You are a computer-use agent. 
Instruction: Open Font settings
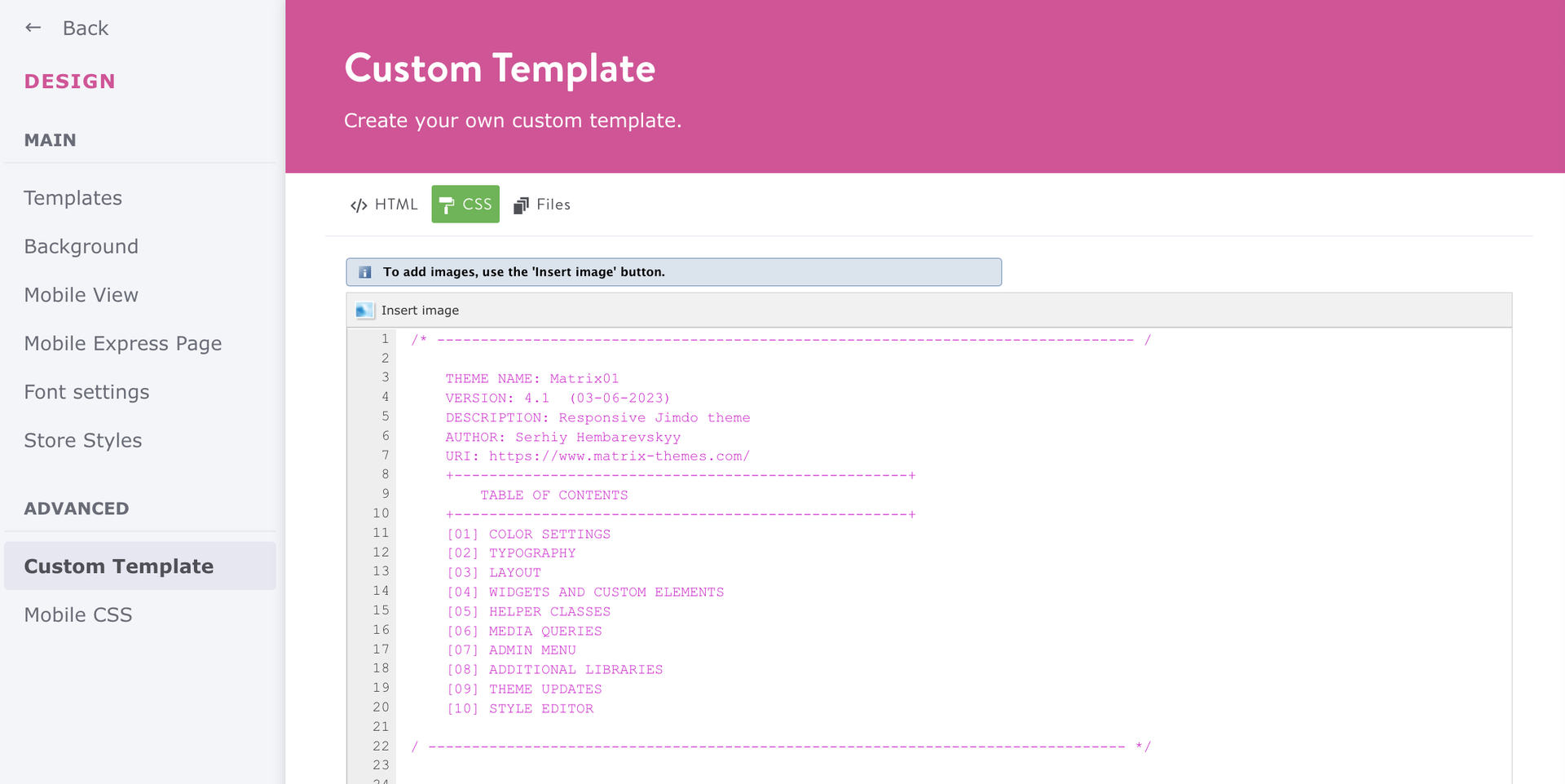pos(86,391)
